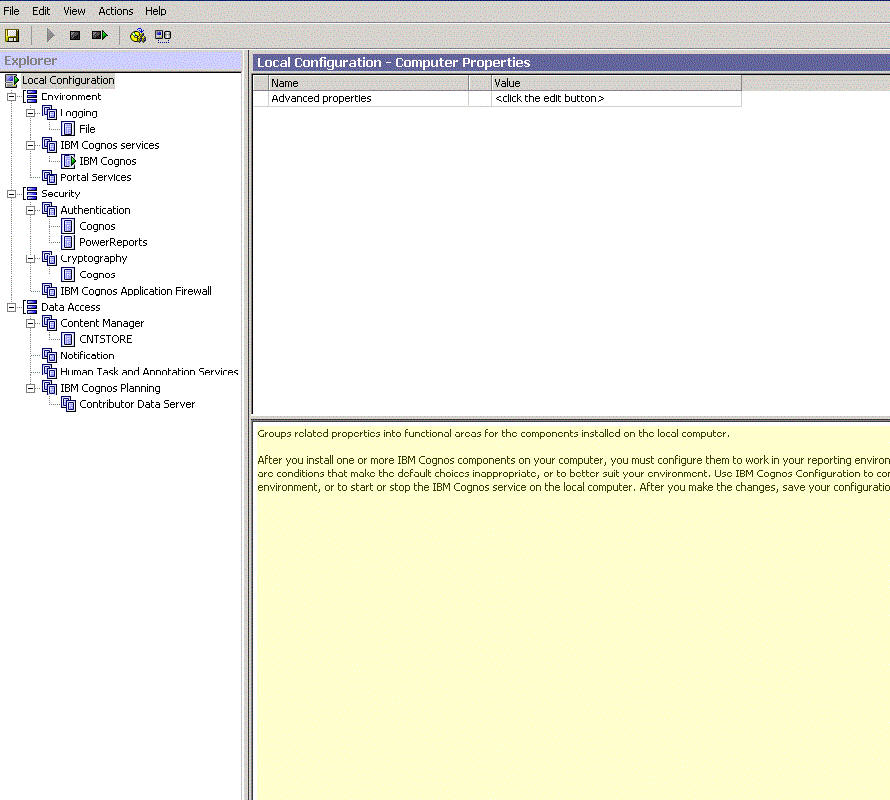Screen dimensions: 890x800
Task: Click the Environment category icon
Action: [31, 97]
